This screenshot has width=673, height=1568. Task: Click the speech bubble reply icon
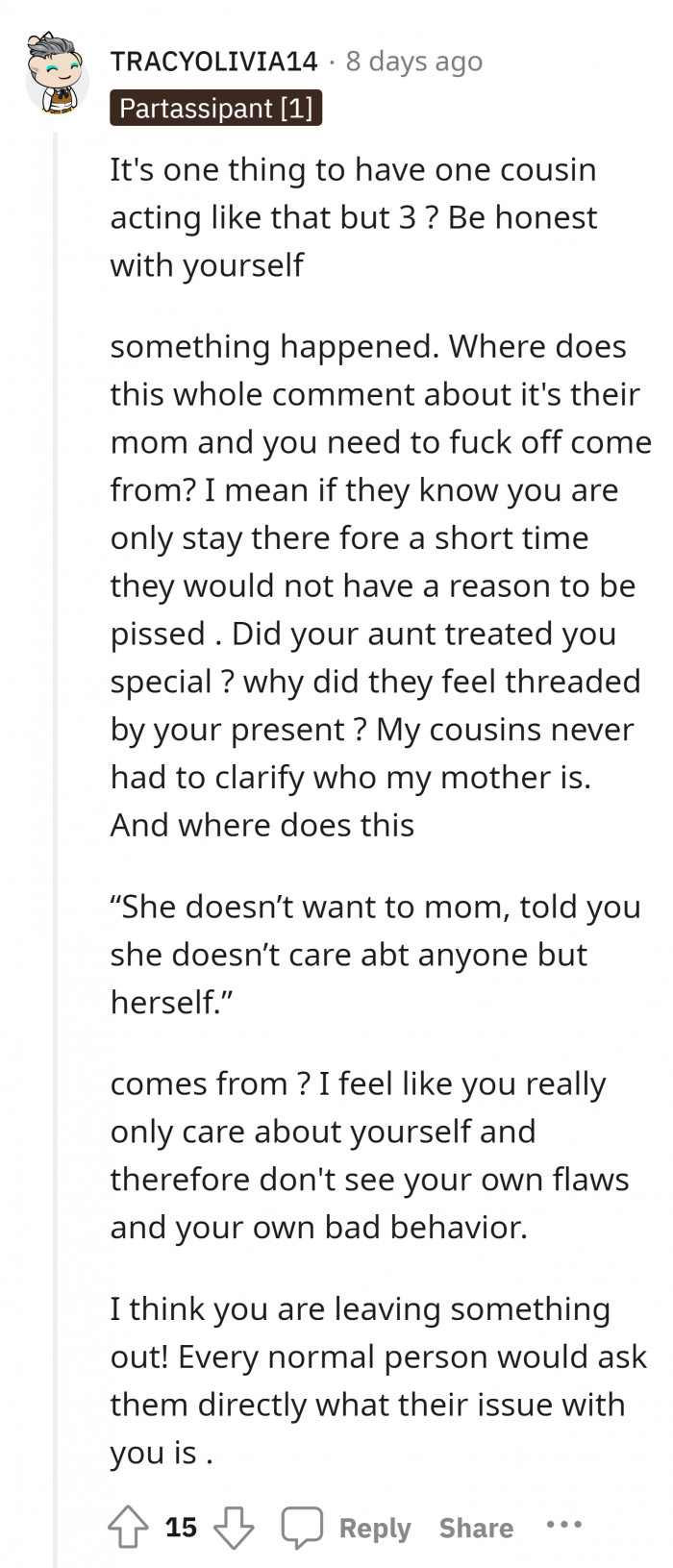(302, 1527)
